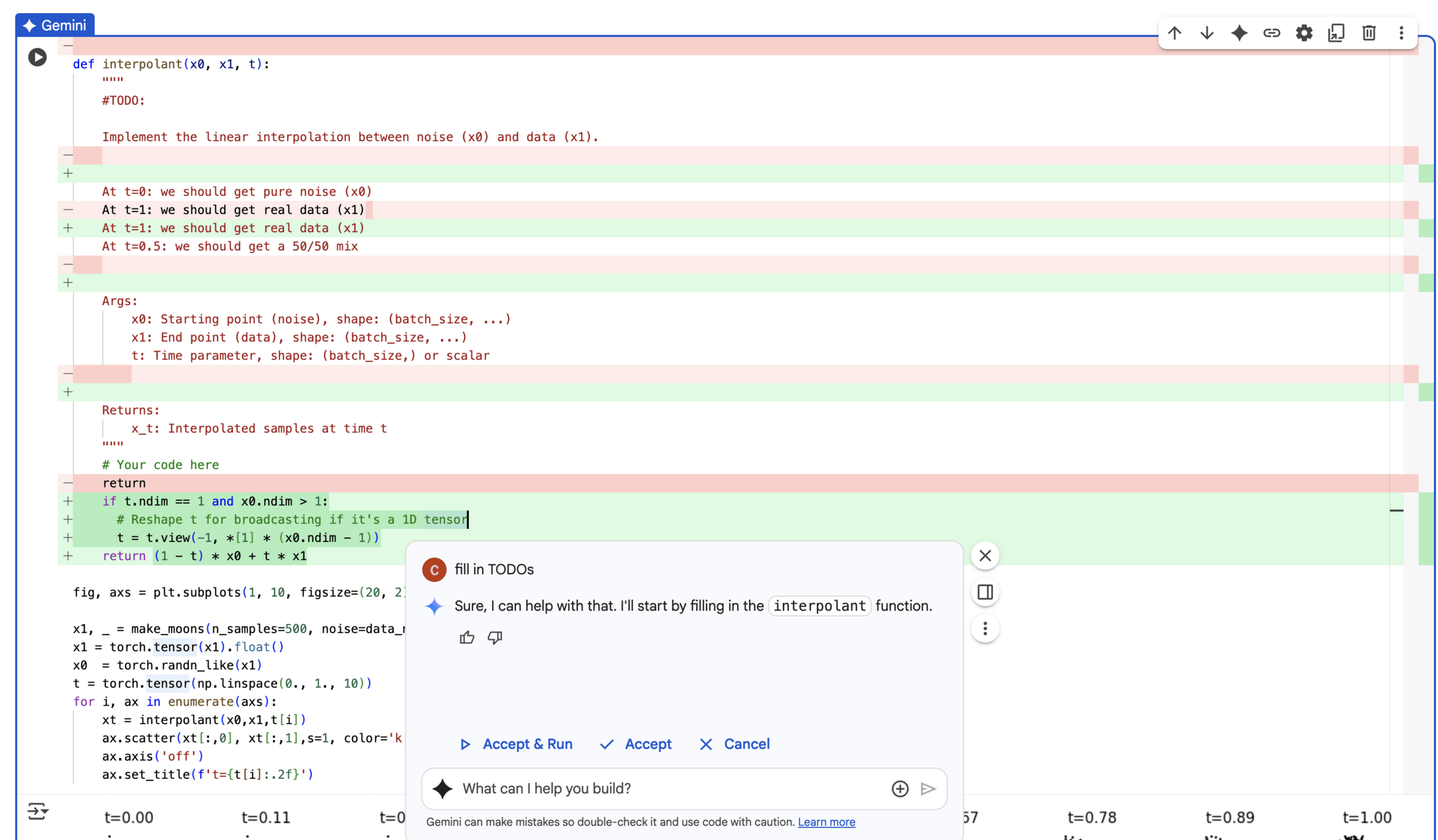The image size is (1438, 840).
Task: Run the interpolant code cell
Action: pos(37,57)
